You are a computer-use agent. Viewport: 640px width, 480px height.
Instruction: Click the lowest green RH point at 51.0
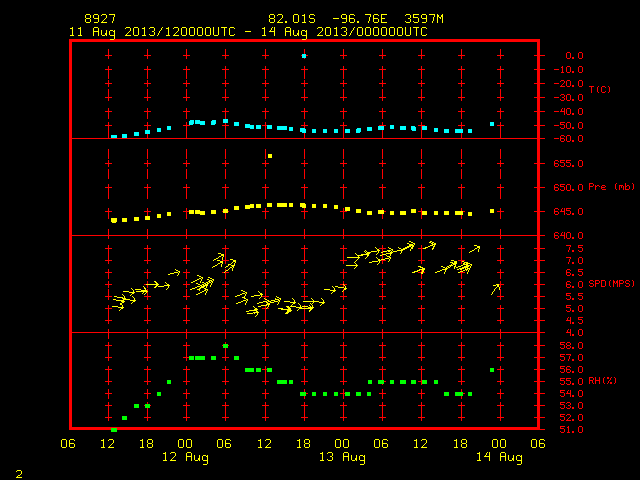114,430
